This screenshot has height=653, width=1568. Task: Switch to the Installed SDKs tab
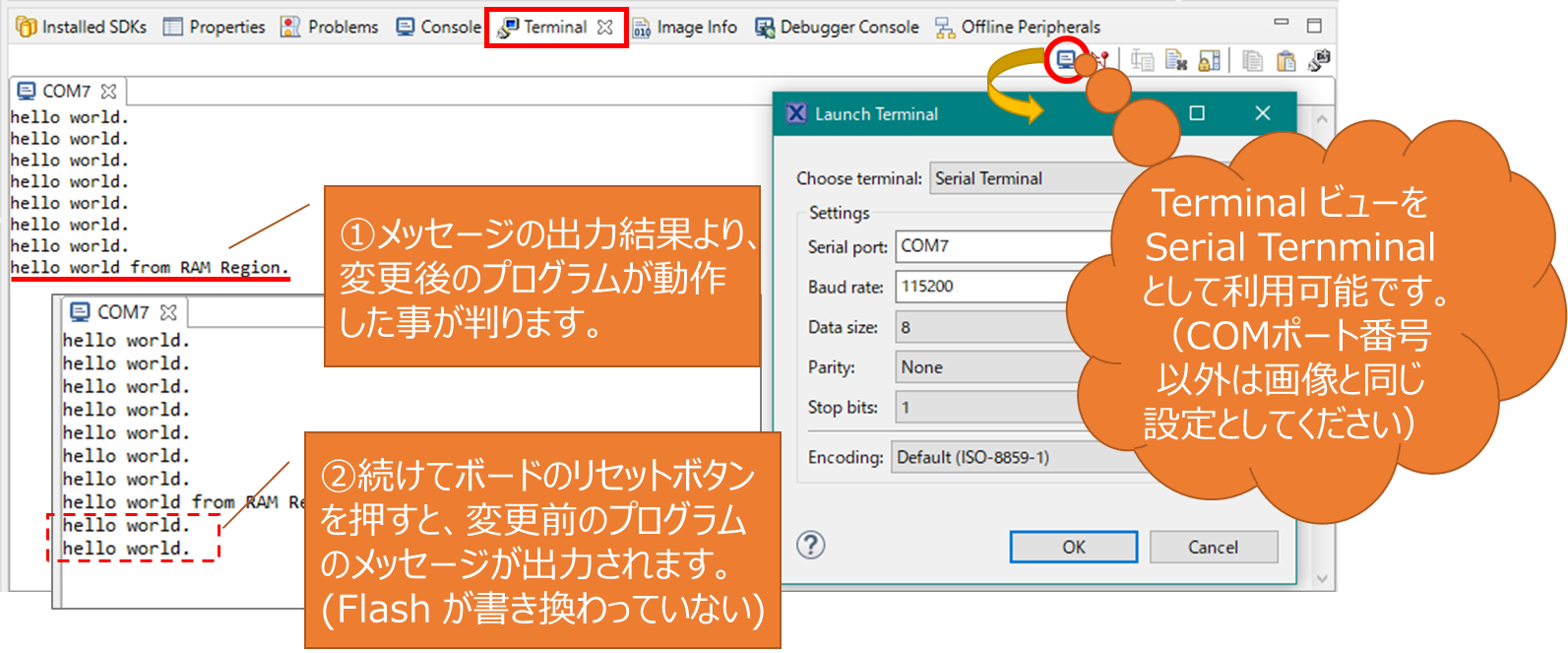[82, 28]
